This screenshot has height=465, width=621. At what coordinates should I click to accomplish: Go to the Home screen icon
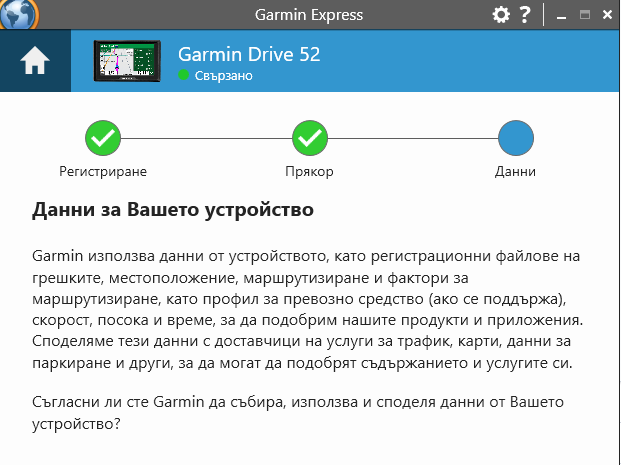click(x=35, y=61)
